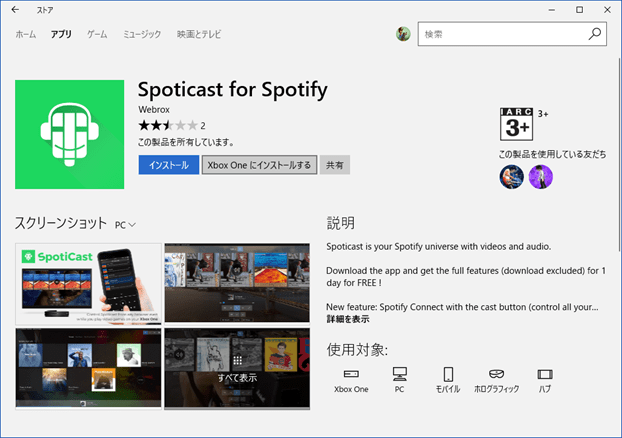Go back with the arrow icon

click(15, 10)
